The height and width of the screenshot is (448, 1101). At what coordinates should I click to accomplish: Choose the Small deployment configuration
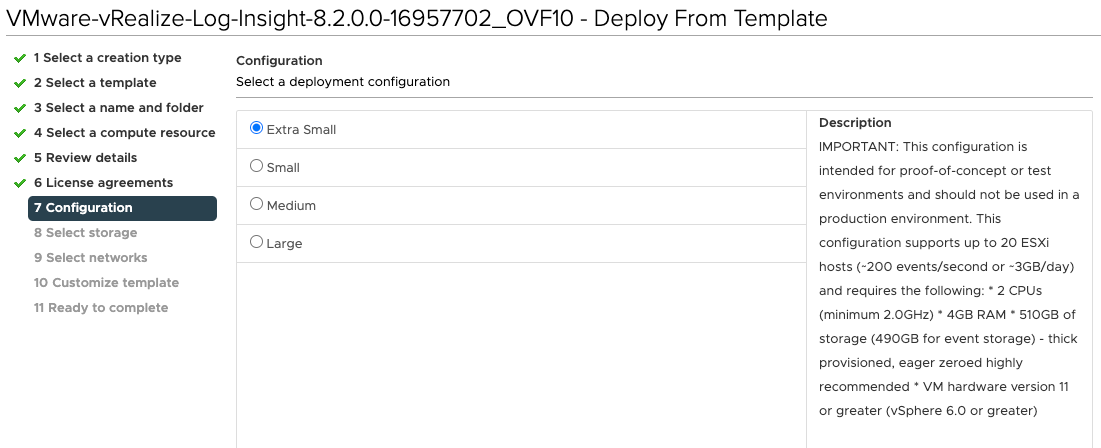click(256, 166)
